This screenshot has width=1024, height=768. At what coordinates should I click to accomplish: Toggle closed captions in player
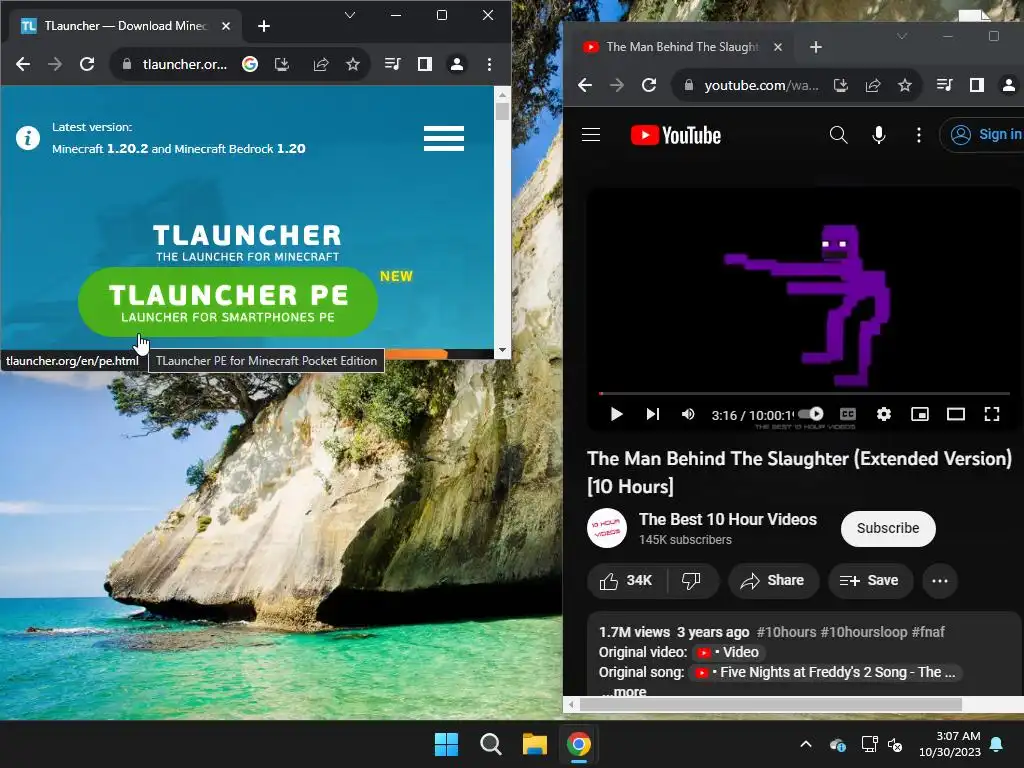tap(848, 414)
